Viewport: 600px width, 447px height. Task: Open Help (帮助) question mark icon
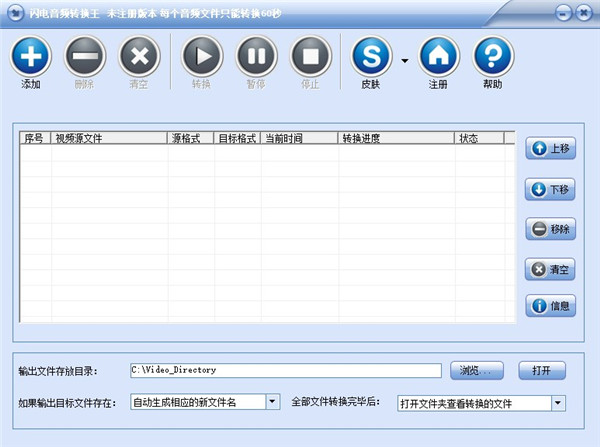point(492,56)
